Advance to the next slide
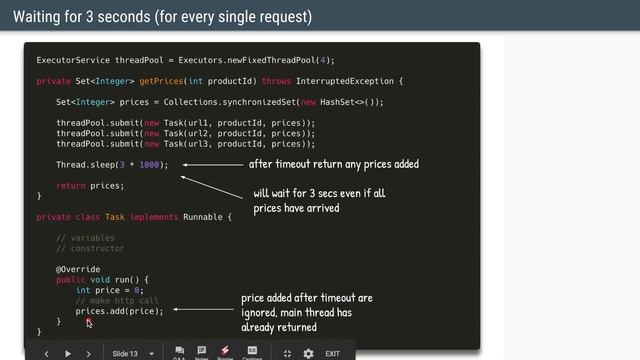The image size is (640, 360). click(x=89, y=353)
